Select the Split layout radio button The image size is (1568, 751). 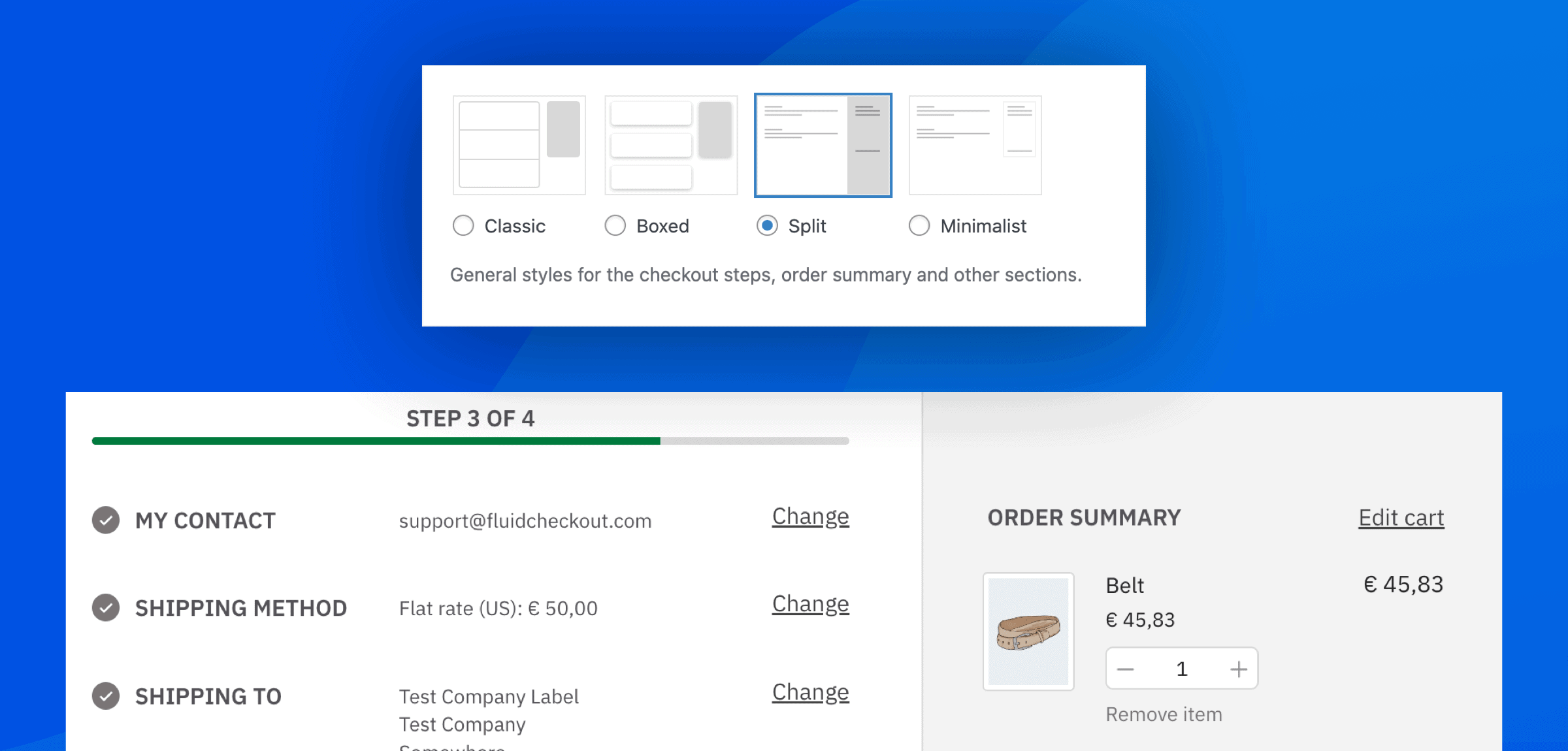pyautogui.click(x=766, y=225)
